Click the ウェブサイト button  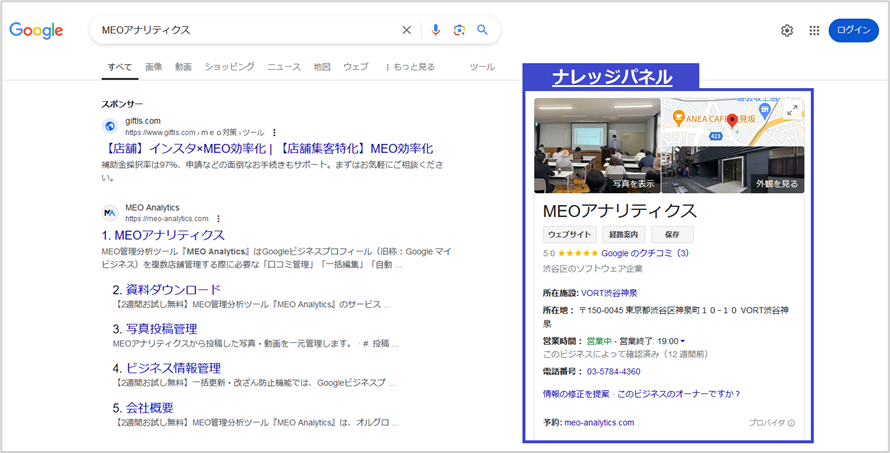(x=570, y=234)
